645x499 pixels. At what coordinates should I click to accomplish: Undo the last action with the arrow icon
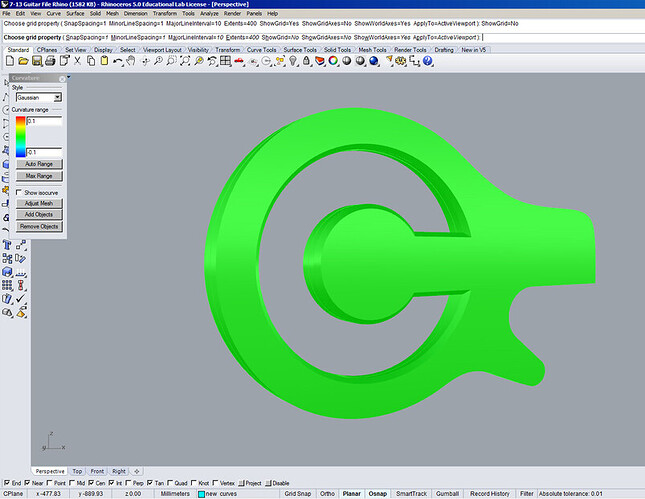(x=118, y=61)
